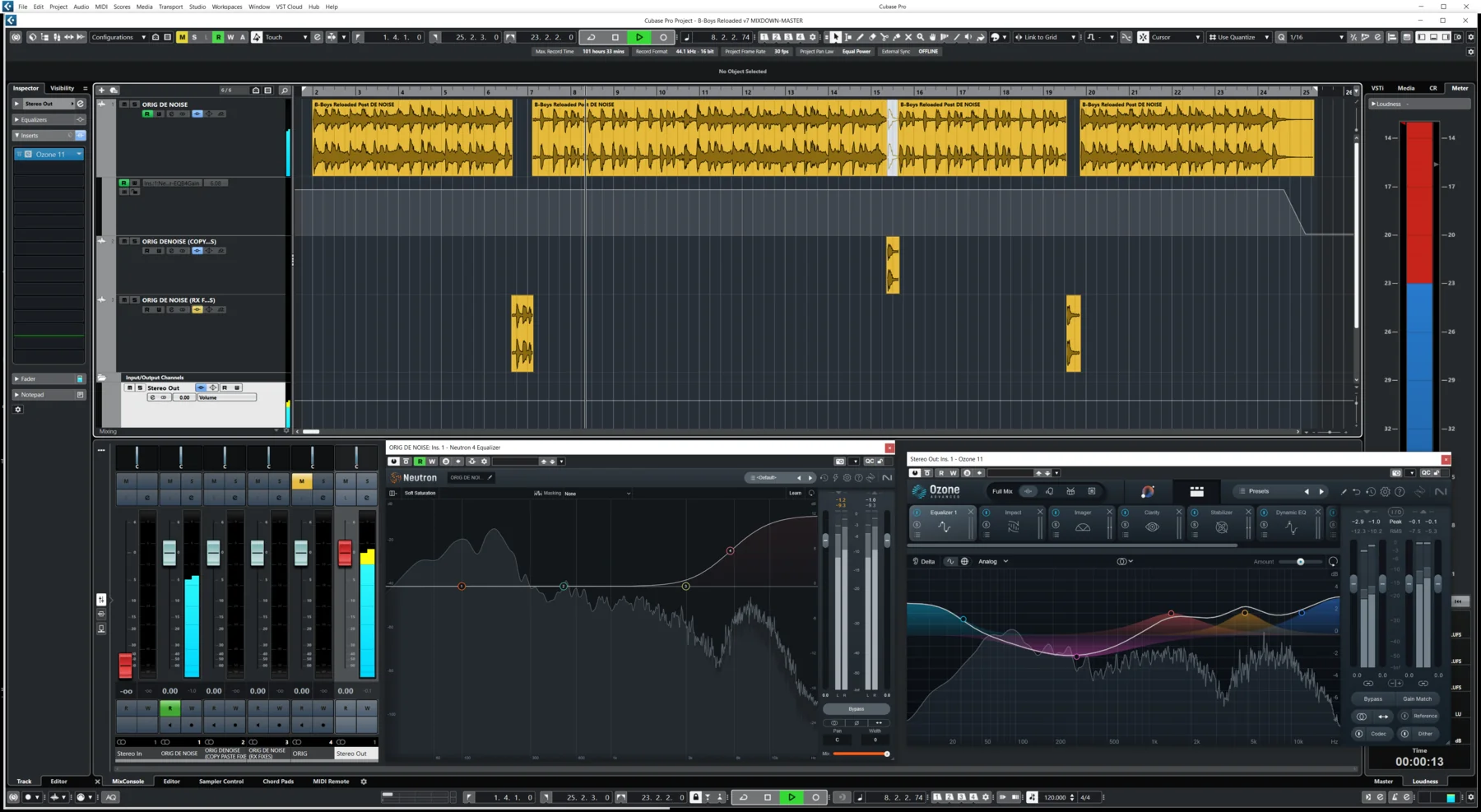This screenshot has width=1481, height=812.
Task: Open Ozone Master Assistant icon
Action: click(1147, 491)
